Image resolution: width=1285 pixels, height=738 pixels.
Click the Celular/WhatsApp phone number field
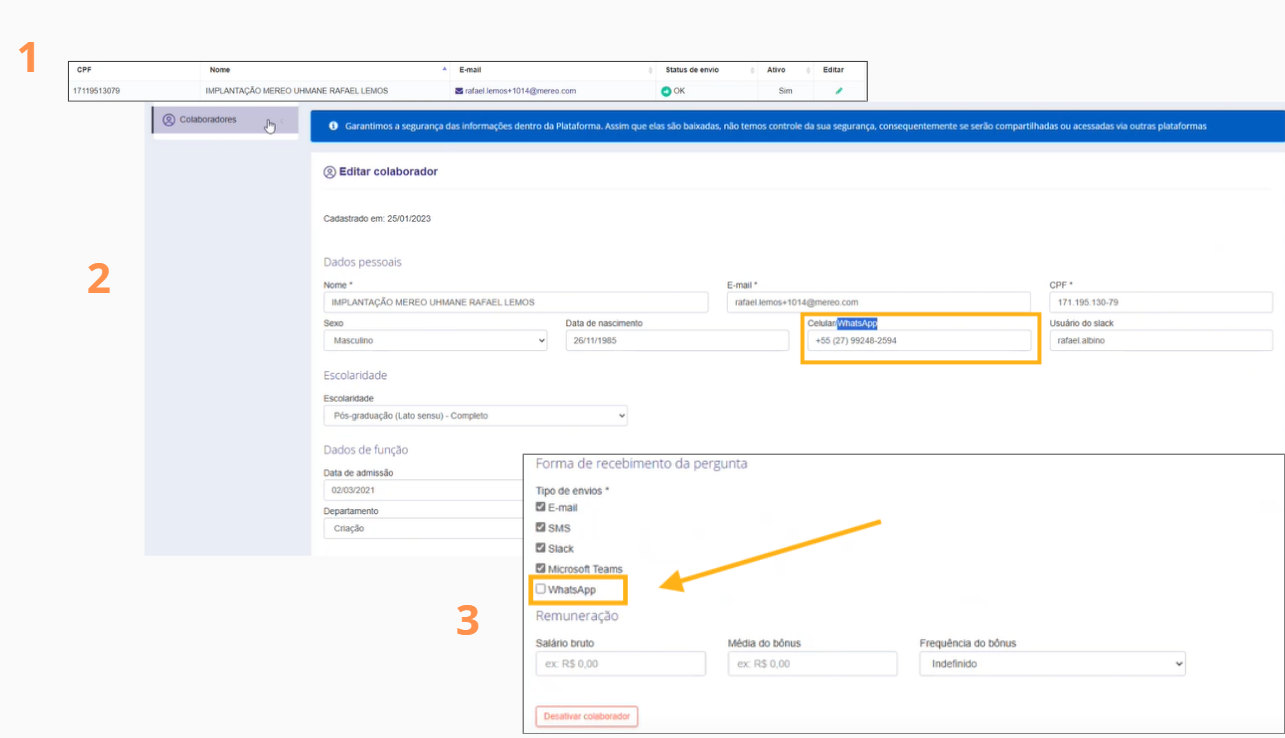918,341
